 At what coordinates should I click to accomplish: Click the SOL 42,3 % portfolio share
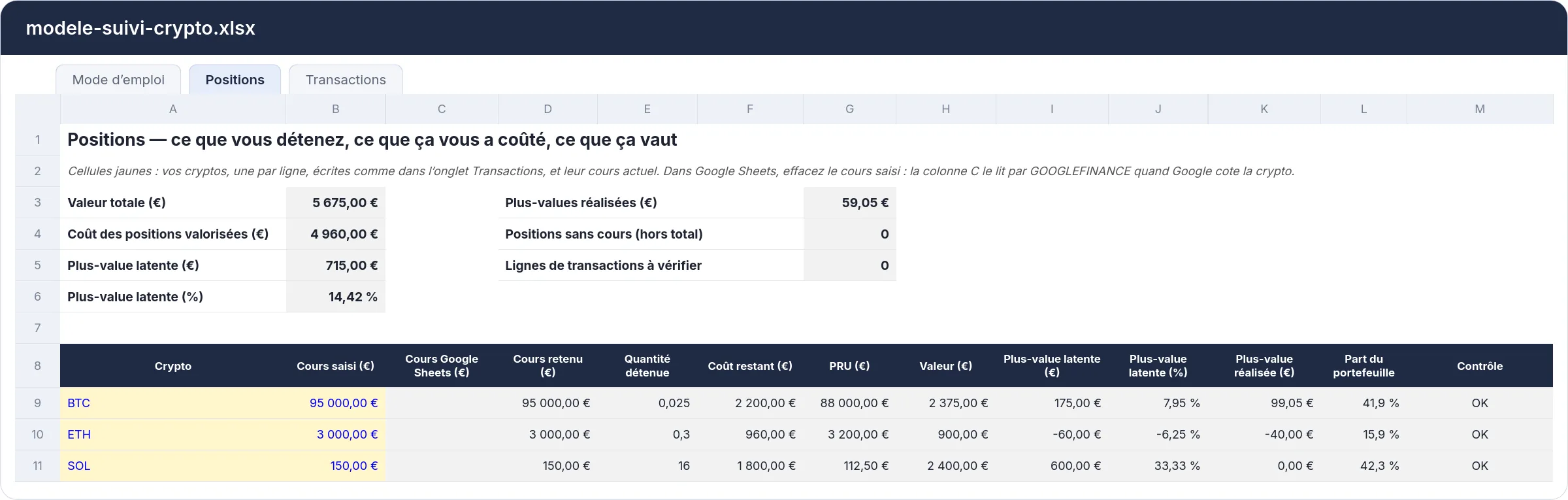(x=1364, y=466)
